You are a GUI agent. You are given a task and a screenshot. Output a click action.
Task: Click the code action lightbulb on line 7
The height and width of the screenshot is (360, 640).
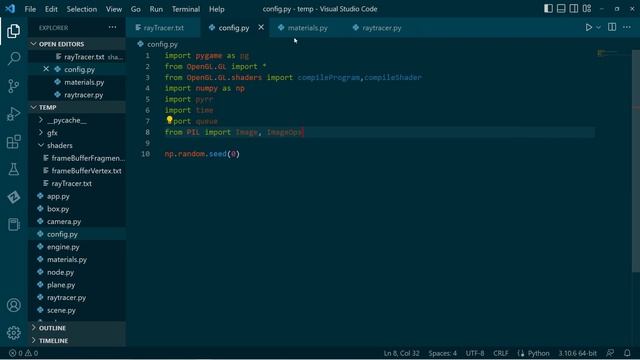pyautogui.click(x=169, y=120)
